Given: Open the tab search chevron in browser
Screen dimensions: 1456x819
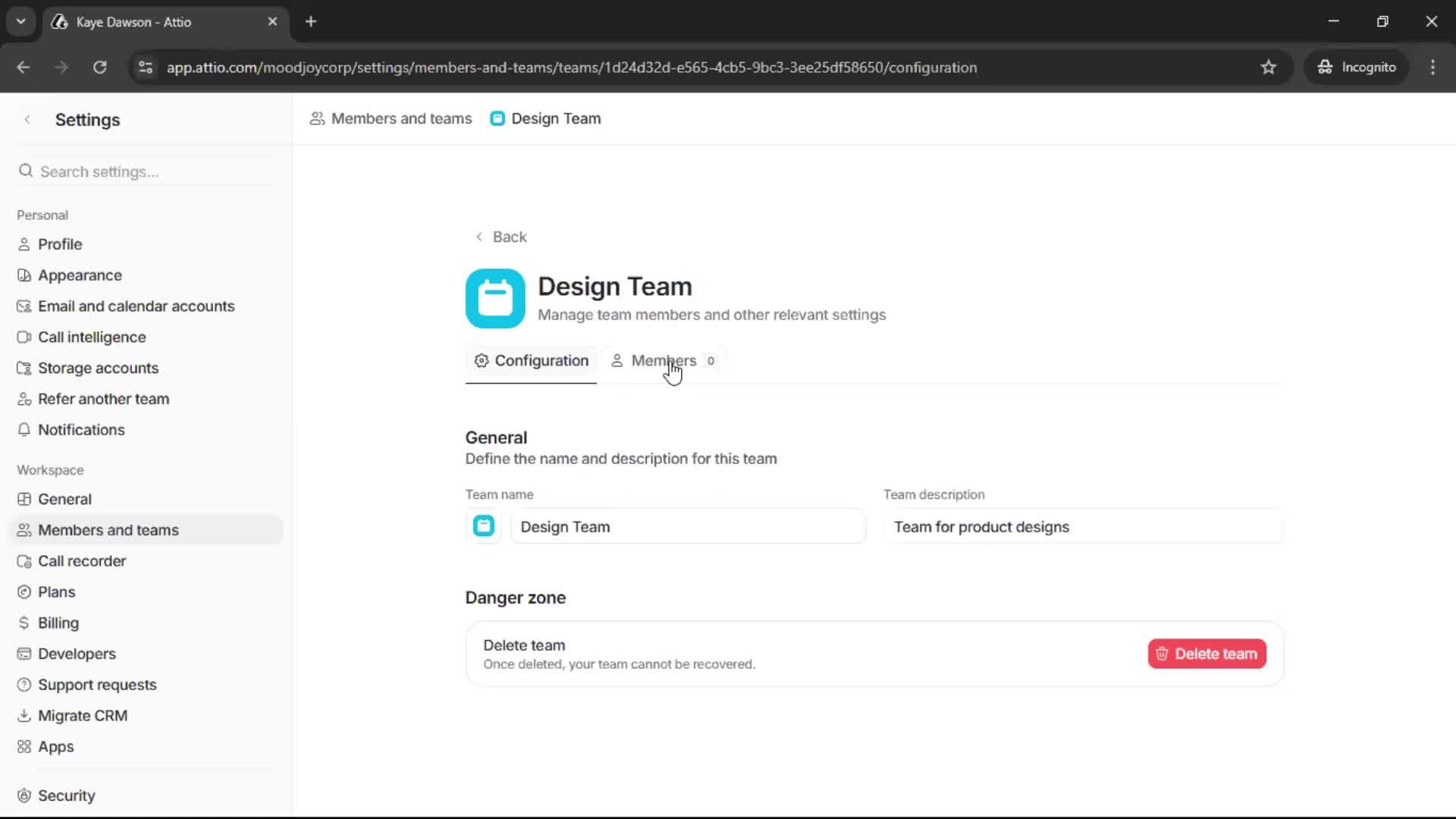Looking at the screenshot, I should click(20, 21).
